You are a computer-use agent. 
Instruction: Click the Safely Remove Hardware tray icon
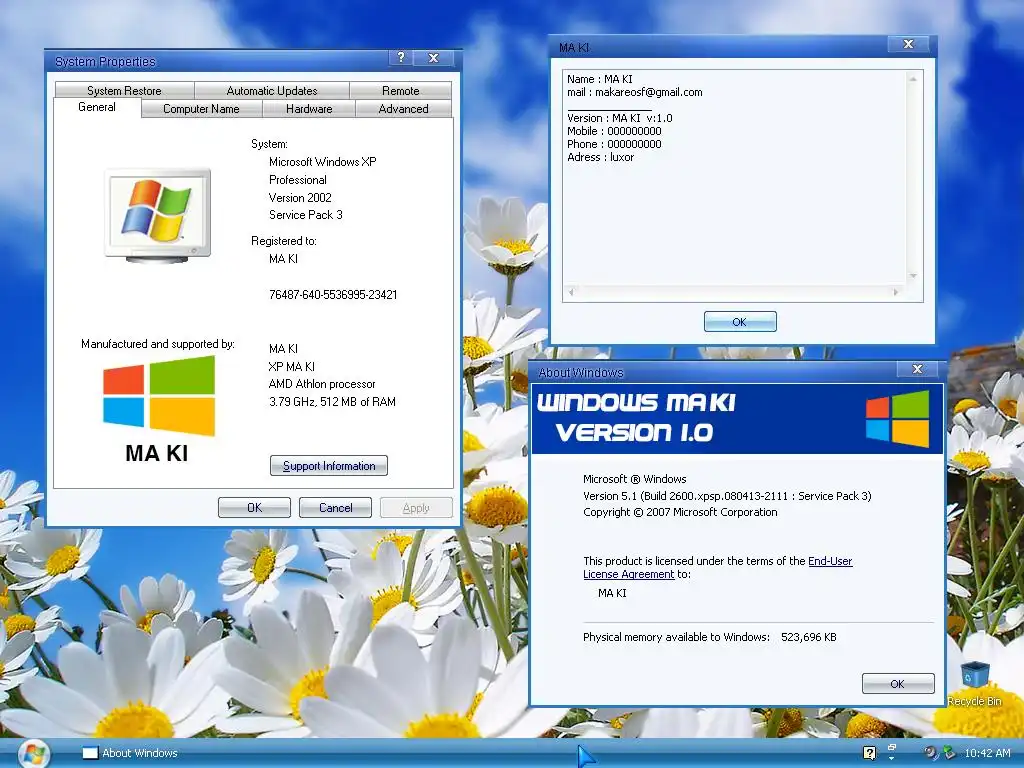pos(949,753)
